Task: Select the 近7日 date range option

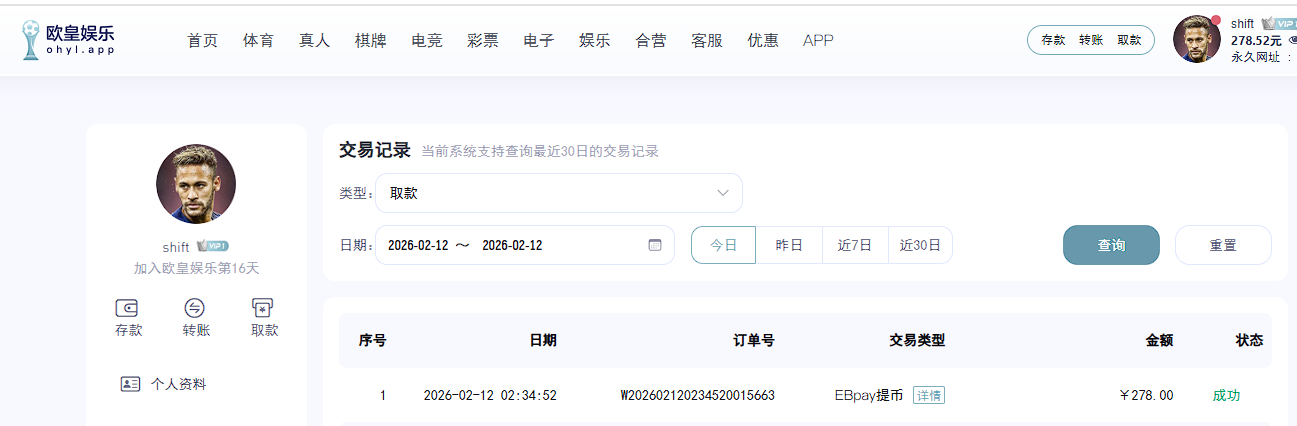Action: pos(855,245)
